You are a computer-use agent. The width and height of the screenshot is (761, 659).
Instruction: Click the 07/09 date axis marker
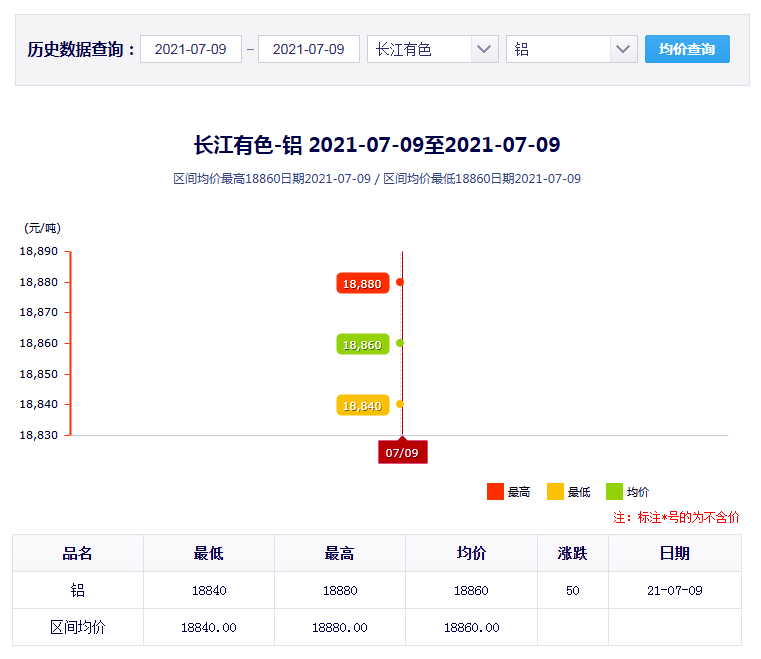402,452
